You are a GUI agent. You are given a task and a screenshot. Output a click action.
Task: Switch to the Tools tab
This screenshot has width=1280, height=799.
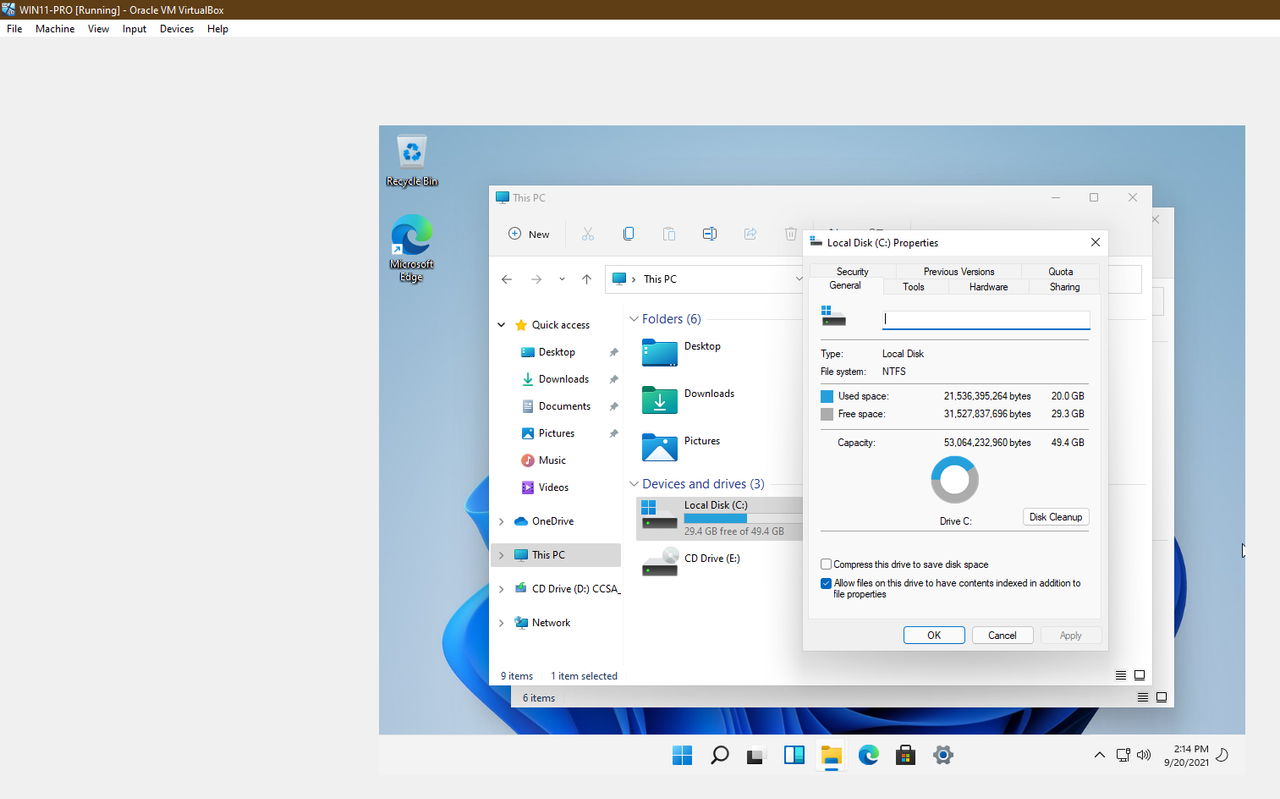tap(913, 287)
